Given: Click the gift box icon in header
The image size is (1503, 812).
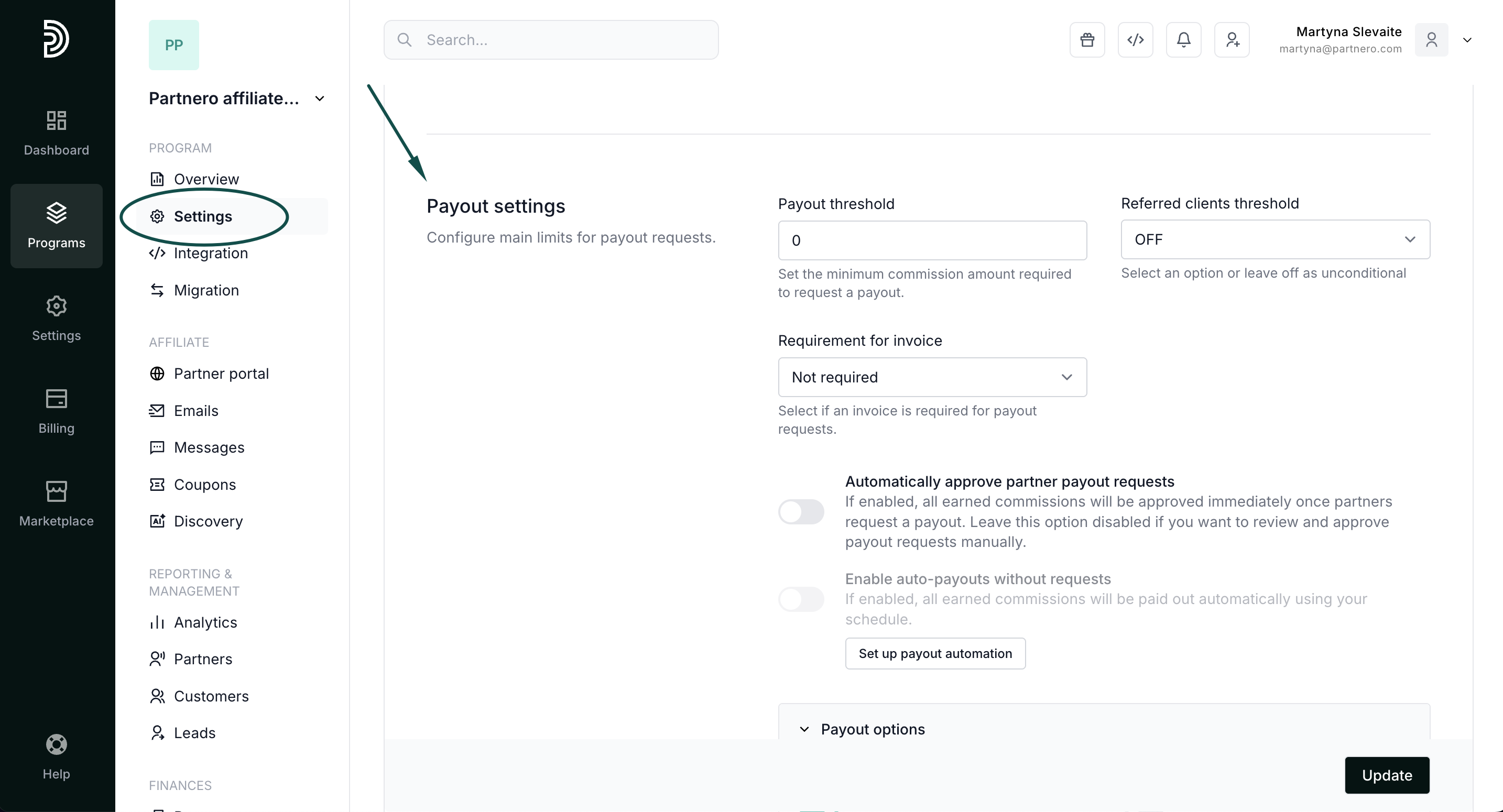Looking at the screenshot, I should (1087, 40).
